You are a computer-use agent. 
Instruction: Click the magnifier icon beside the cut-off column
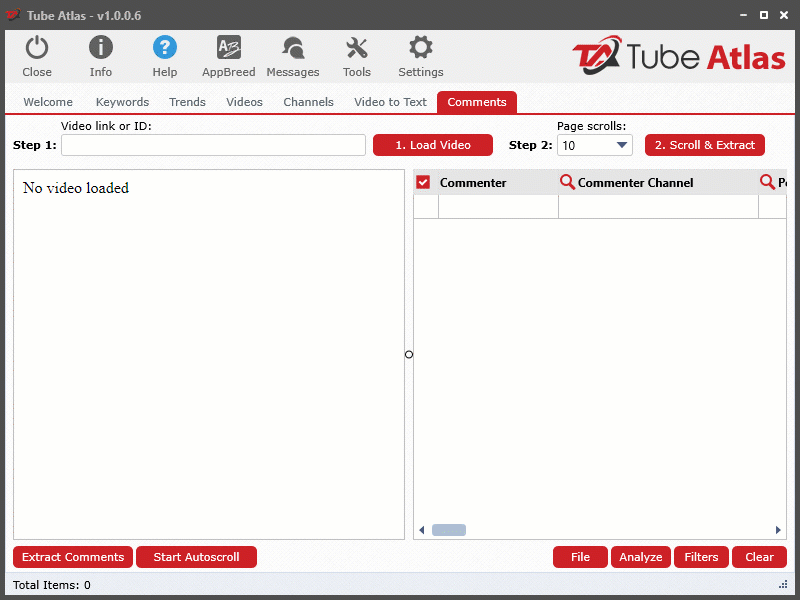(767, 182)
